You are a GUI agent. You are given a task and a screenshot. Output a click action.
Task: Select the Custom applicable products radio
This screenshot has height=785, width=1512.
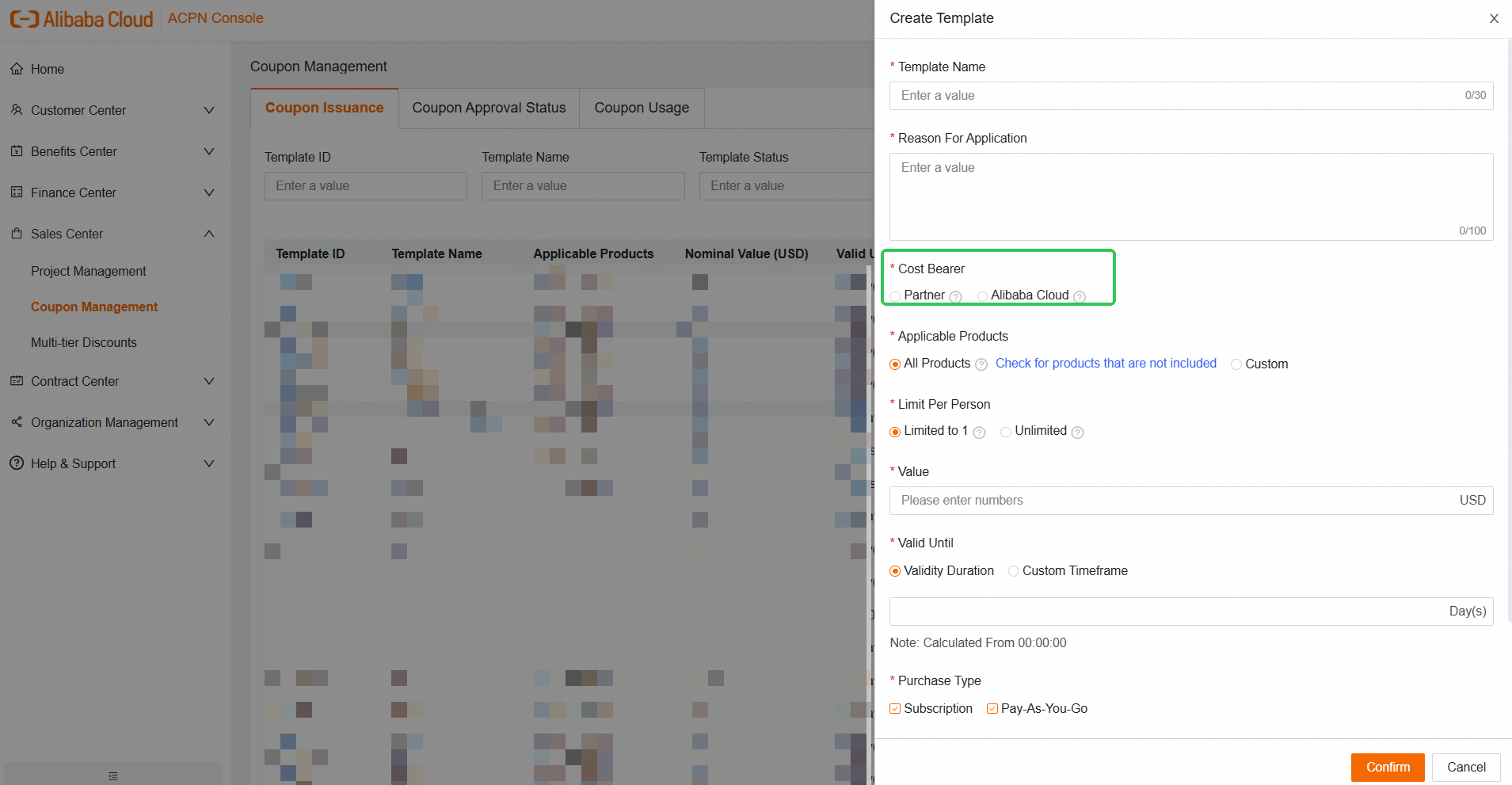1236,364
